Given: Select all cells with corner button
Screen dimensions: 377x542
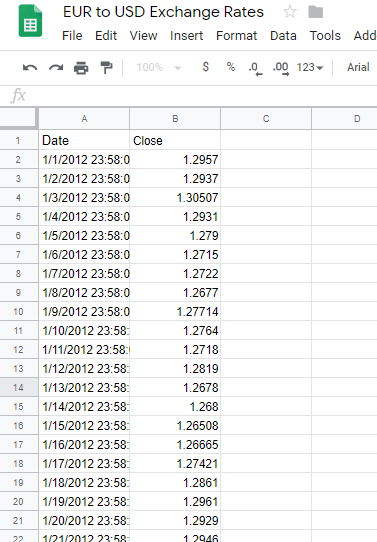Looking at the screenshot, I should point(18,118).
